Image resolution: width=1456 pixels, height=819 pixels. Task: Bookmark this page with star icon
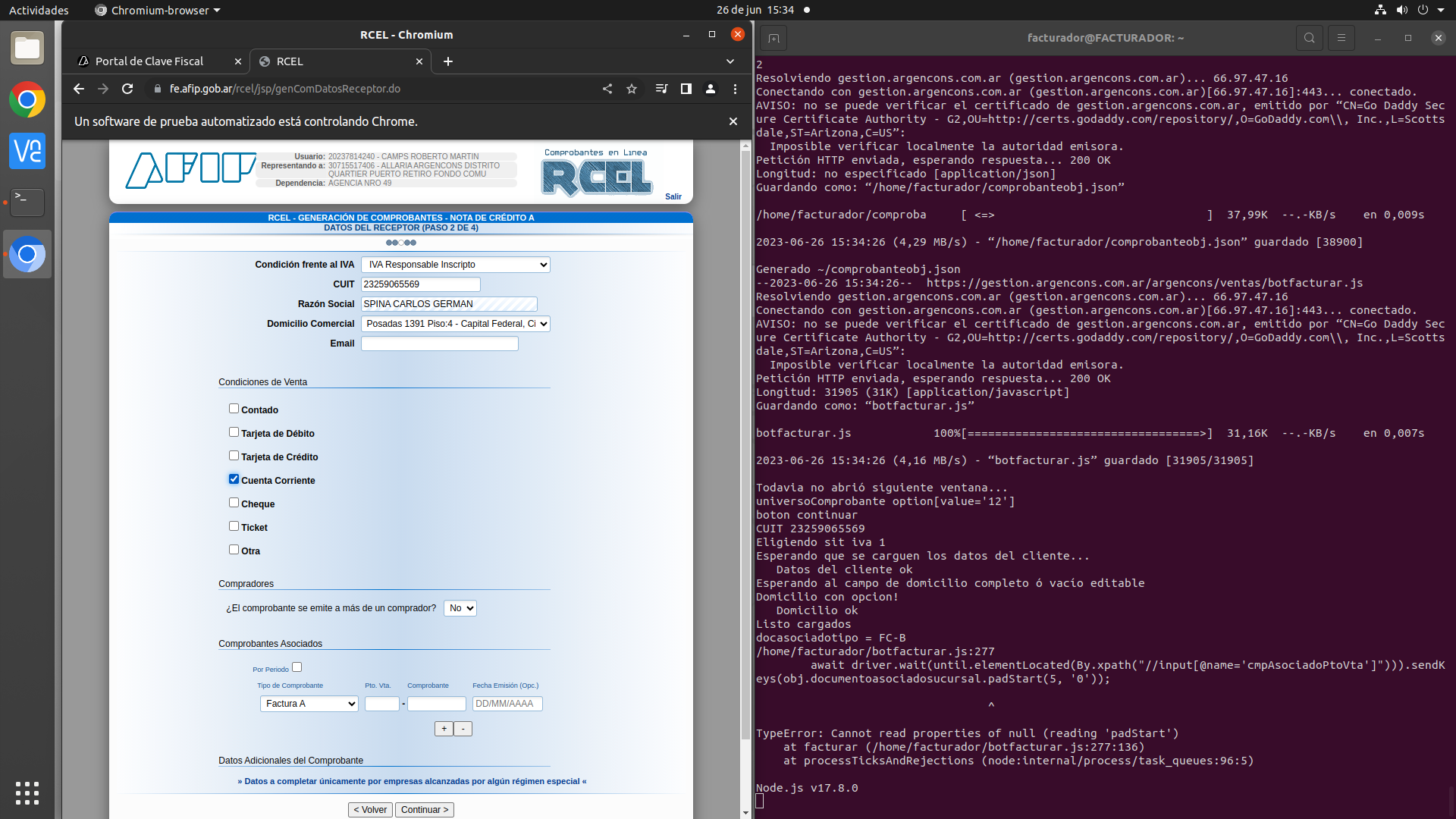click(632, 89)
